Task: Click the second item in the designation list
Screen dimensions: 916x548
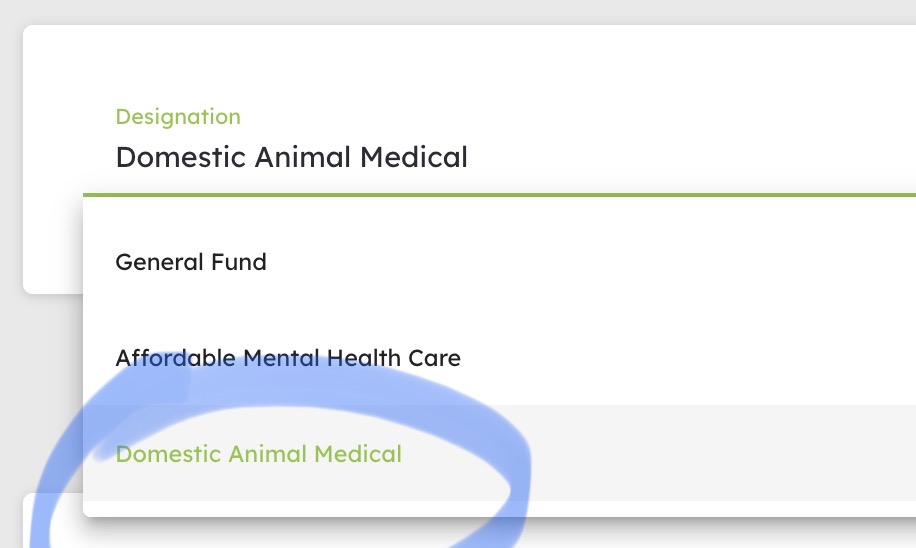Action: click(x=499, y=358)
